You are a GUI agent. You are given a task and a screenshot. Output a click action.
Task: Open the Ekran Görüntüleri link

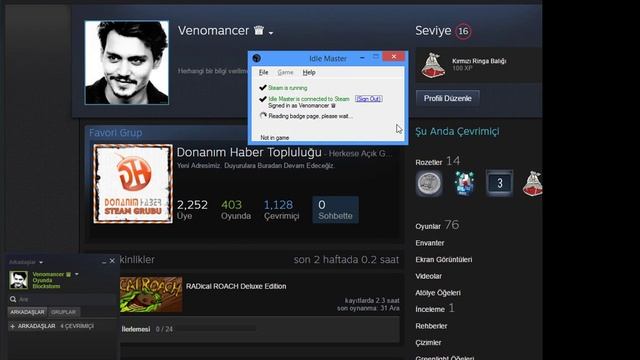pyautogui.click(x=444, y=260)
